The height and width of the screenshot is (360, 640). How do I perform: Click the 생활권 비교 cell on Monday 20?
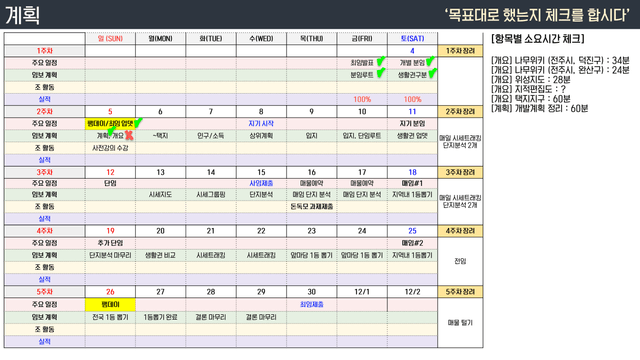(x=160, y=255)
